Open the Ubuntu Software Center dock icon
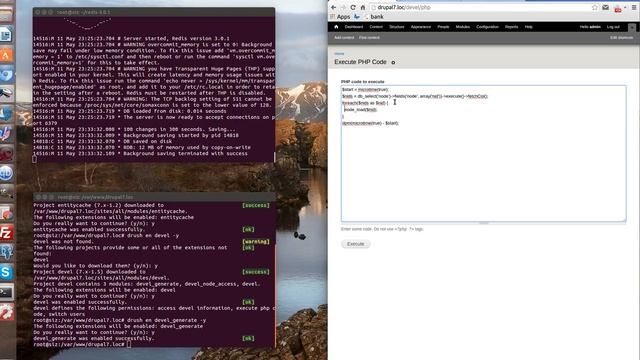This screenshot has width=640, height=360. click(7, 55)
